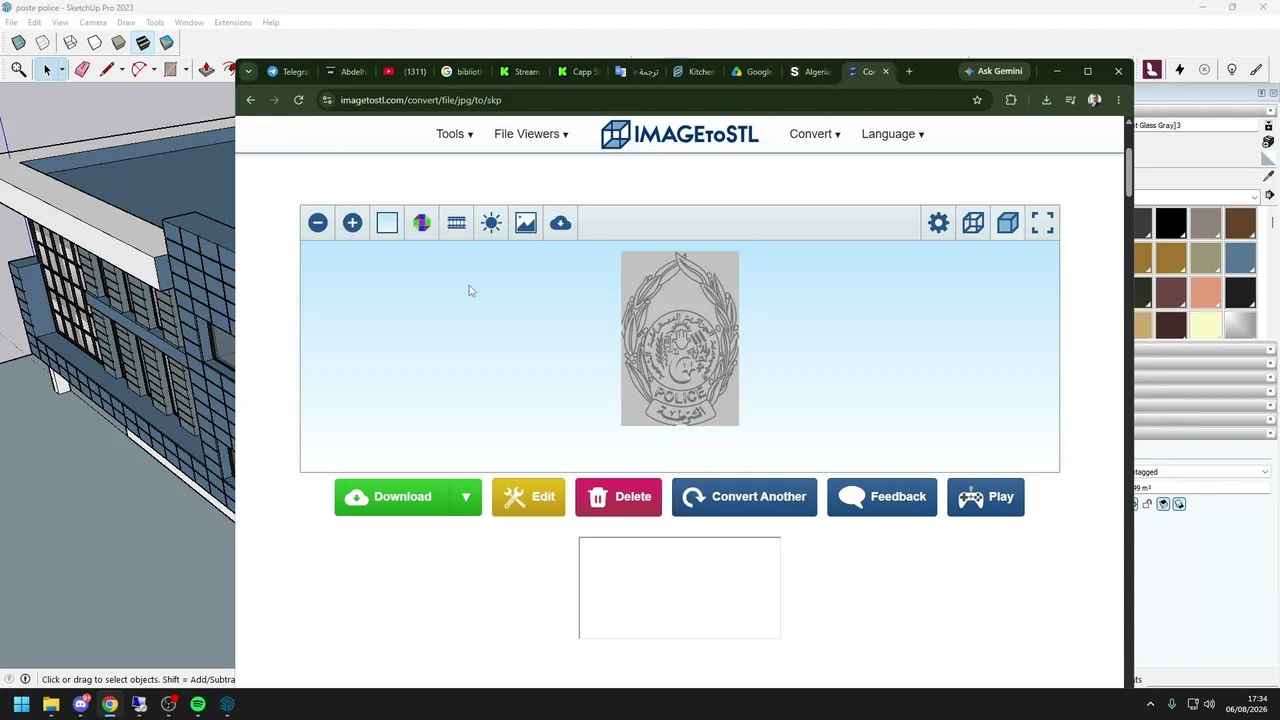This screenshot has height=720, width=1280.
Task: Open the Convert dropdown menu
Action: [815, 134]
